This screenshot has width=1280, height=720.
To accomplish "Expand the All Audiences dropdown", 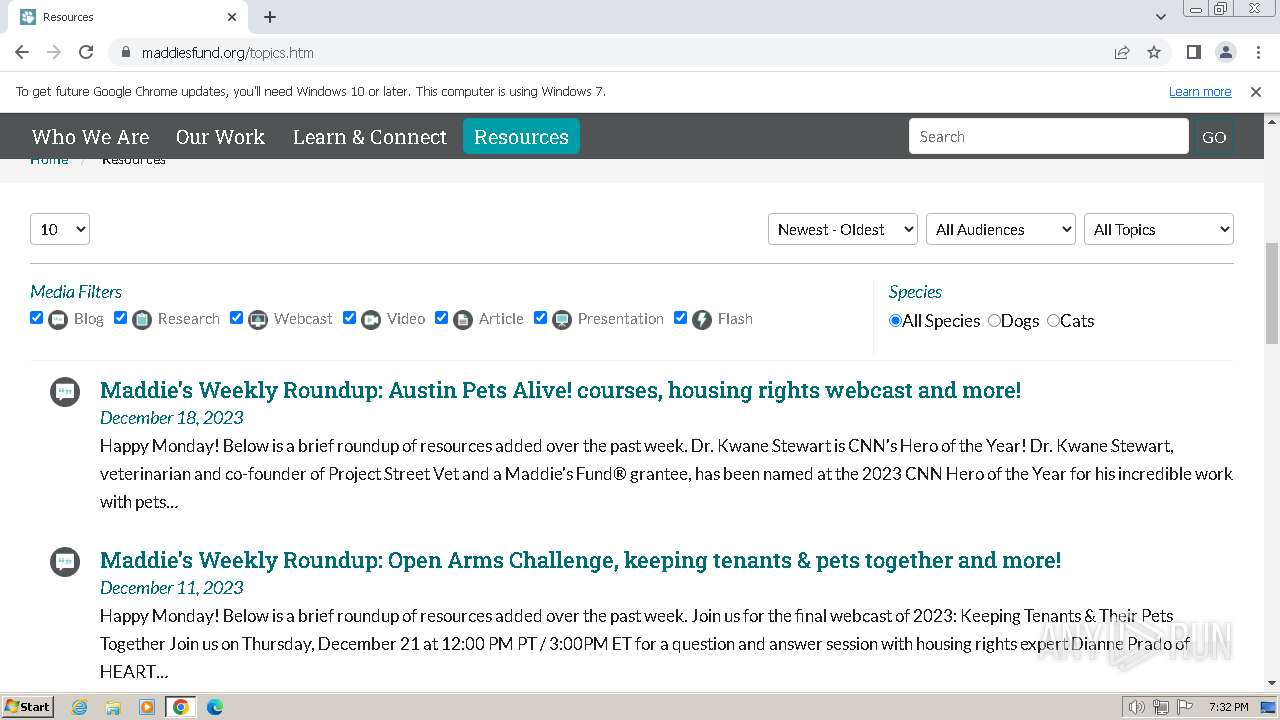I will (1000, 229).
